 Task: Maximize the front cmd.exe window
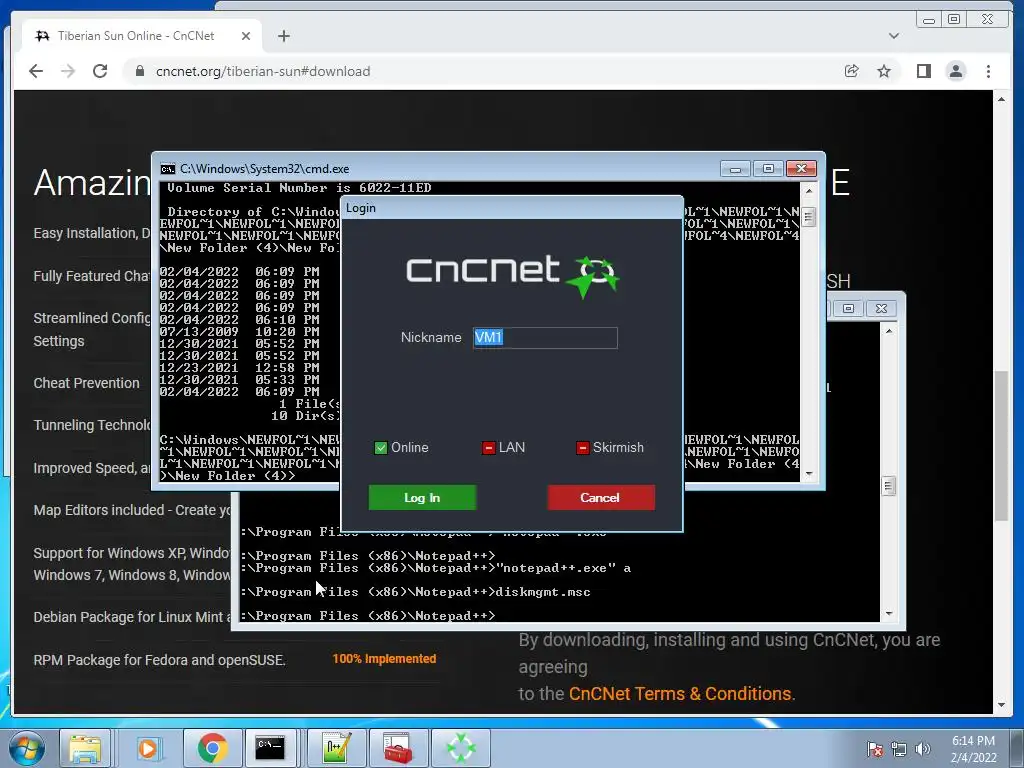pyautogui.click(x=768, y=169)
